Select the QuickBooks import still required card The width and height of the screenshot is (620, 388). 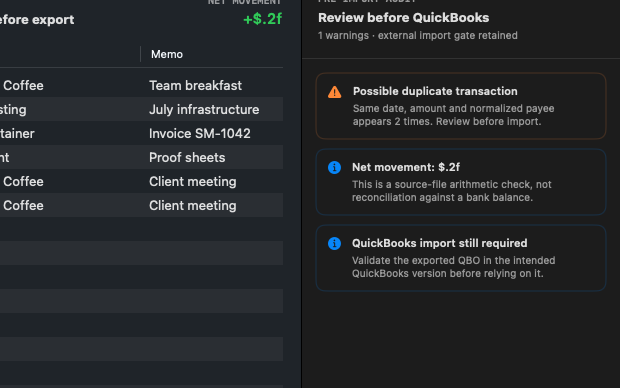[x=461, y=258]
